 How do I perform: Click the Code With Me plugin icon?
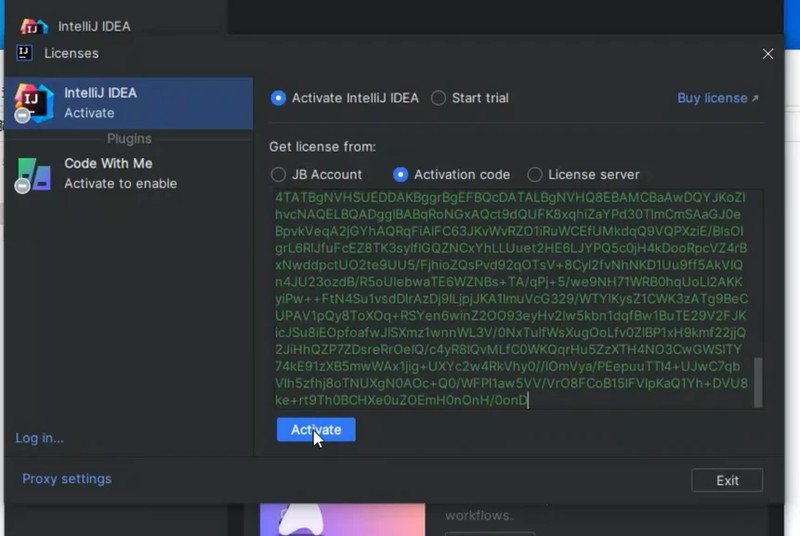[33, 173]
